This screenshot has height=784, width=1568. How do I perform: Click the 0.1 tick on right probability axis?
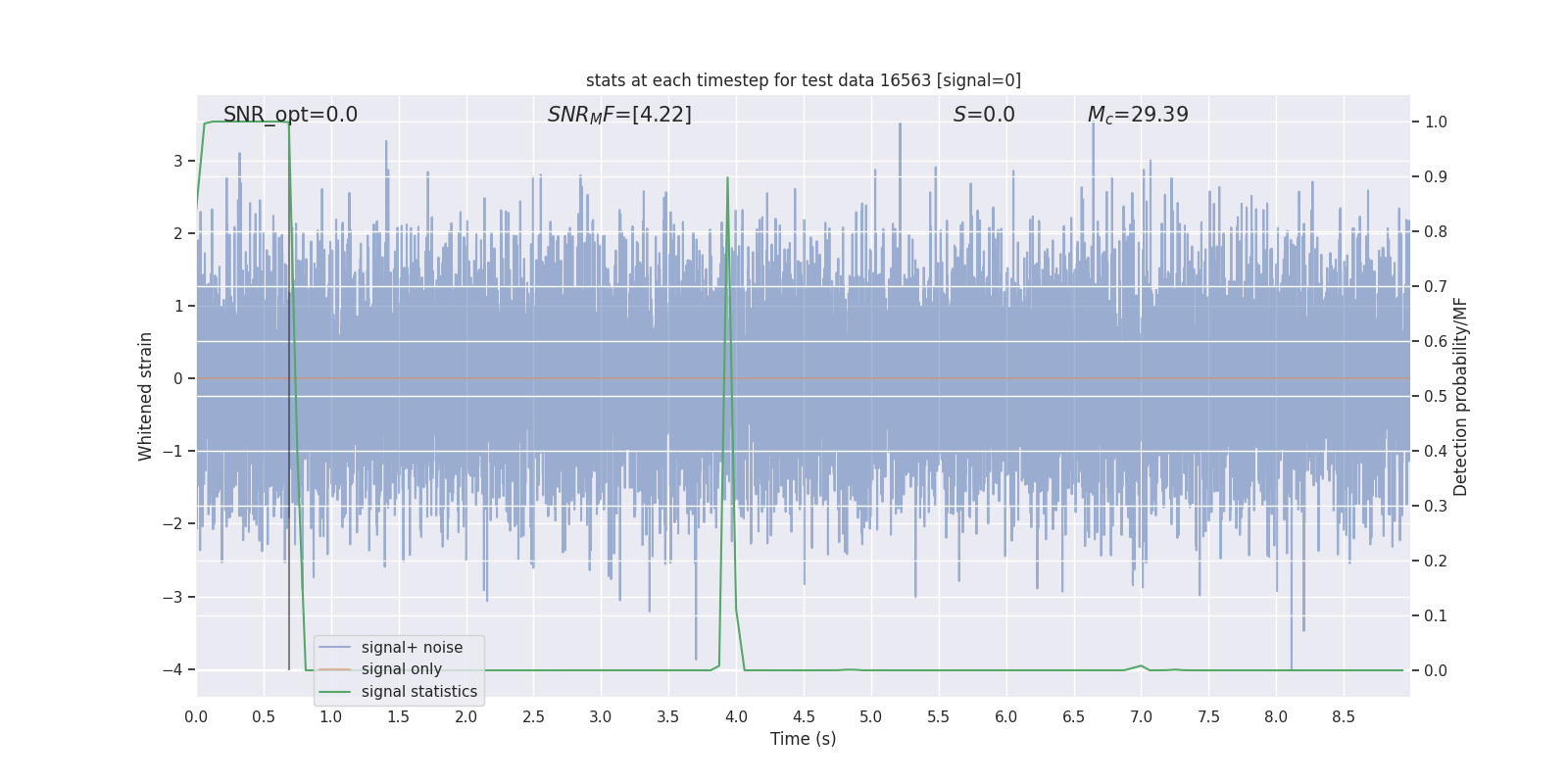click(x=1436, y=616)
